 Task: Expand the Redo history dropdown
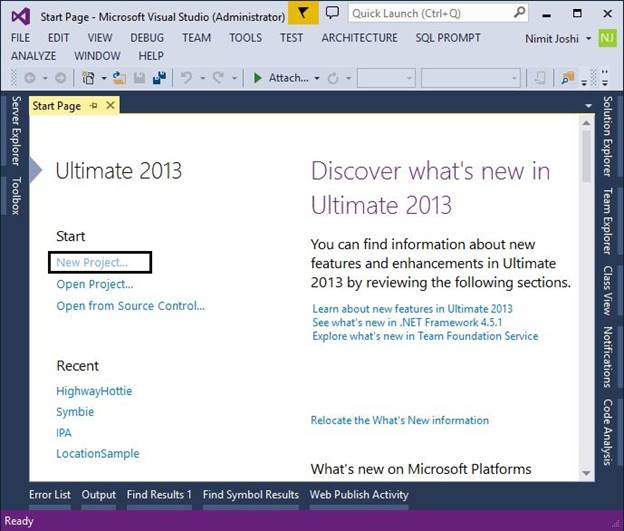pyautogui.click(x=234, y=78)
